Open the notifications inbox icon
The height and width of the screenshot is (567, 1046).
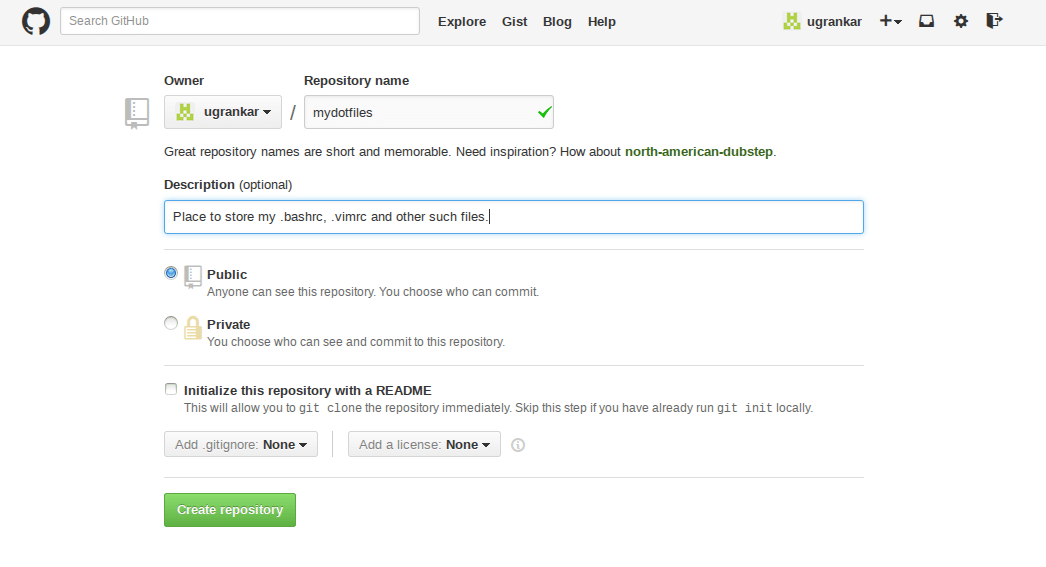click(927, 21)
